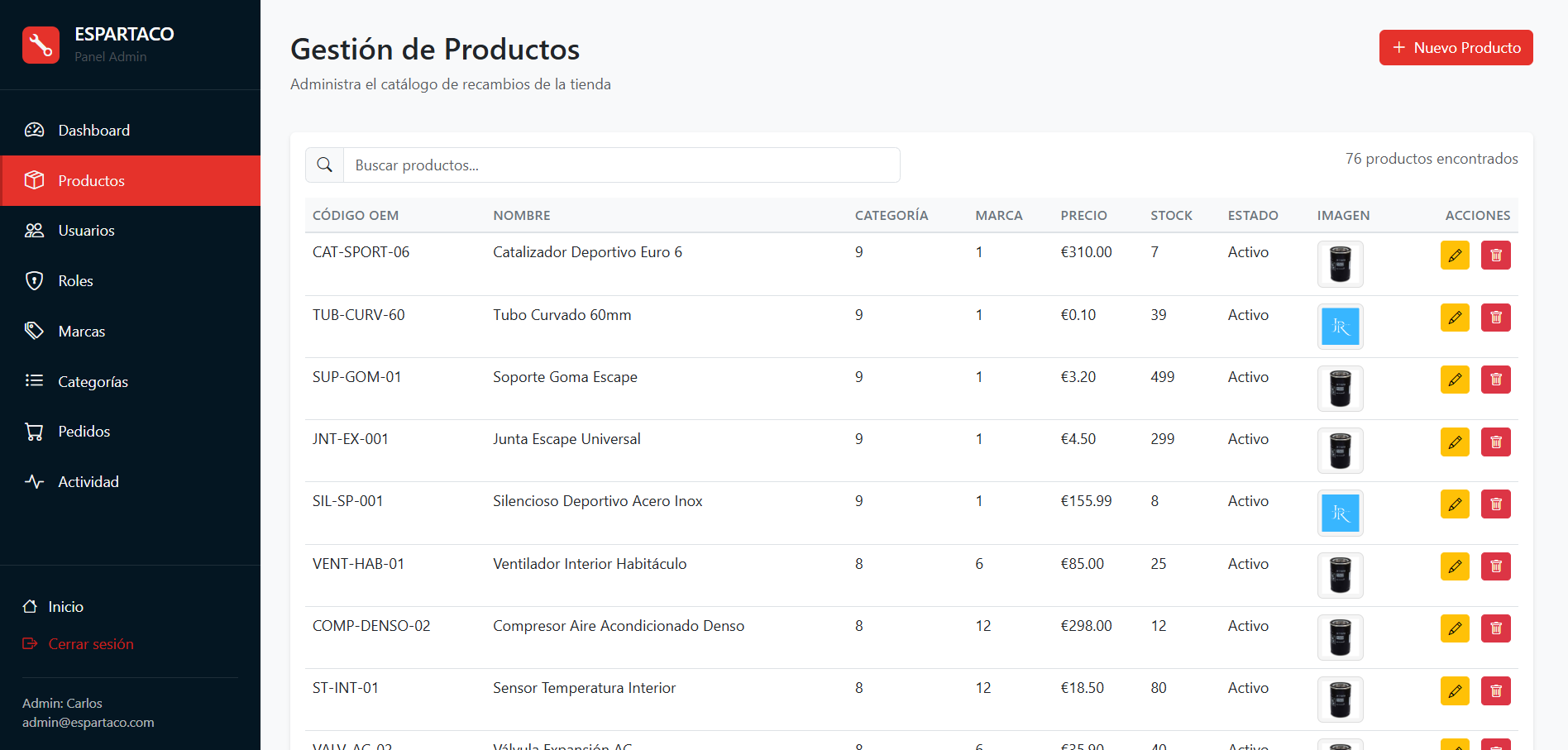Click the Productos box icon in sidebar

[x=34, y=180]
